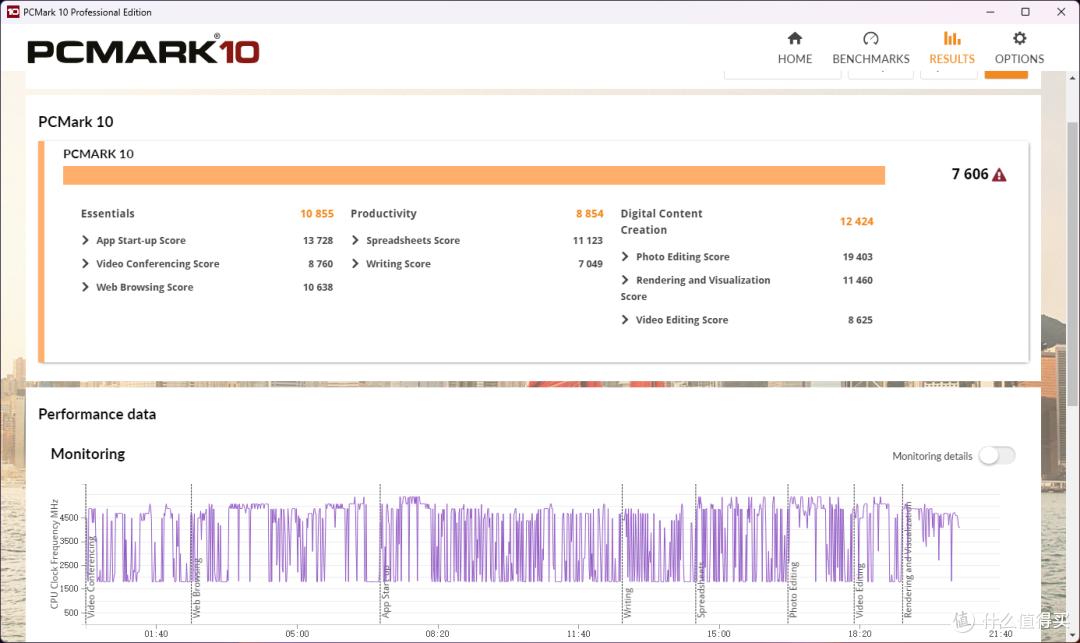Expand Web Browsing Score details
This screenshot has height=643, width=1080.
pos(85,287)
